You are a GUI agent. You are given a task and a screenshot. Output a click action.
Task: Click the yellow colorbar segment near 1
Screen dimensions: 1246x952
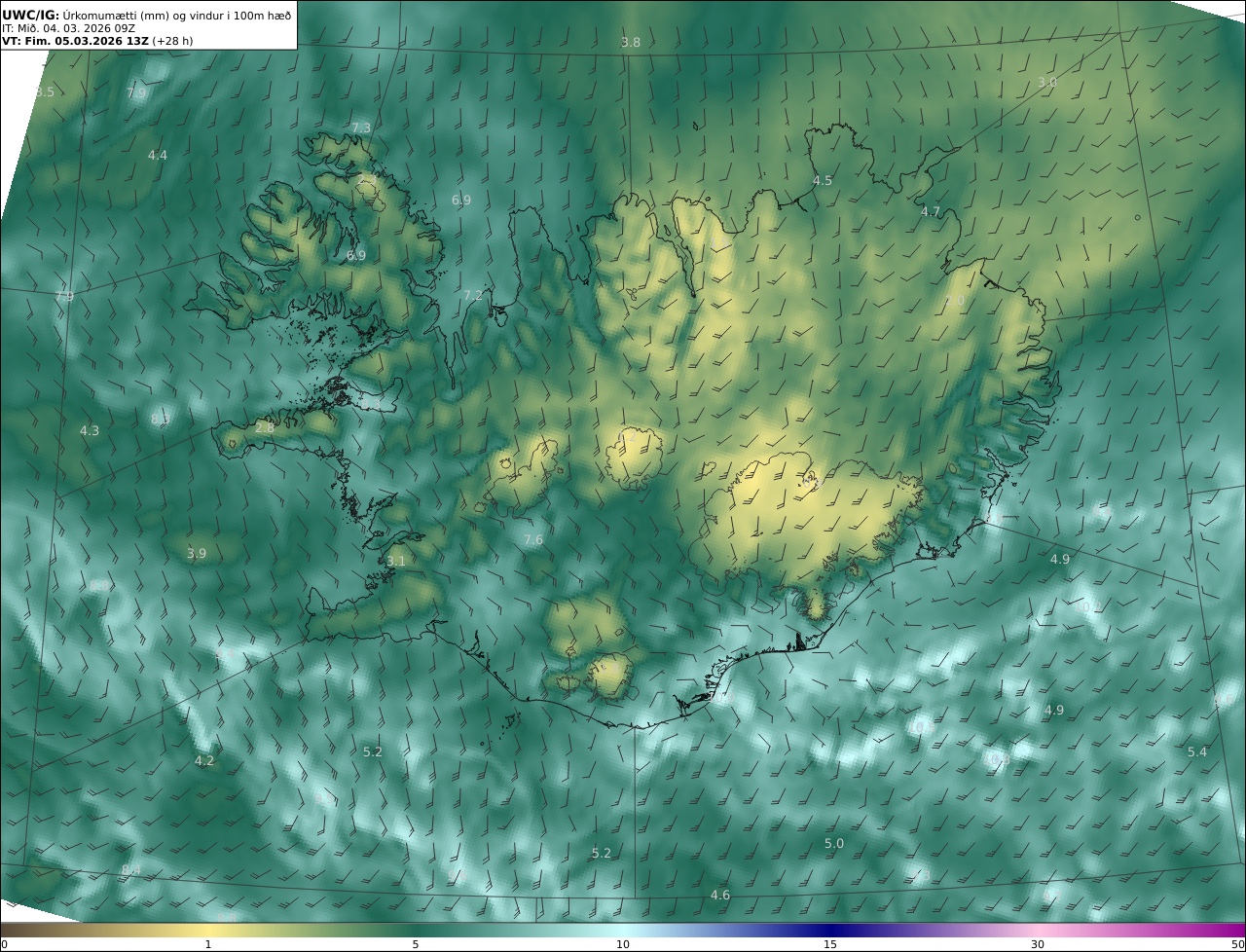tap(208, 930)
